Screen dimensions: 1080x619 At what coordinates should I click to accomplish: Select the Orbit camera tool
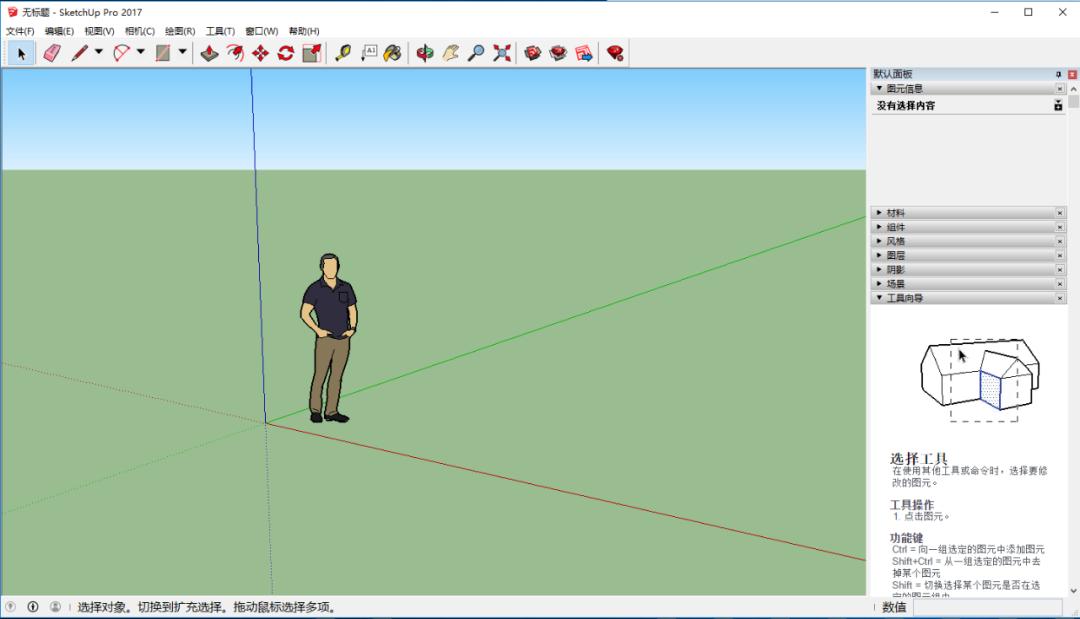(424, 54)
